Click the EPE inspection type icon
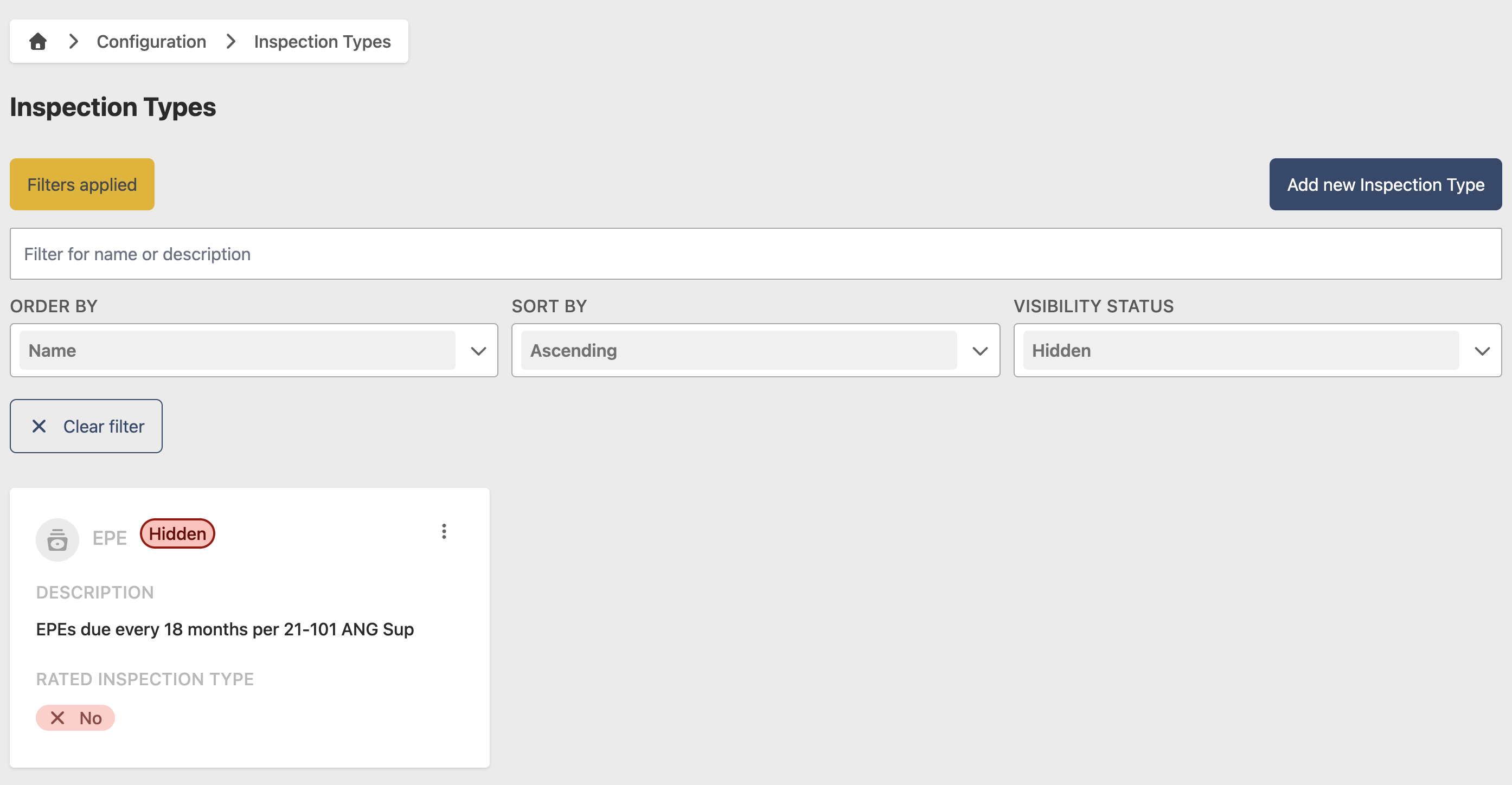This screenshot has width=1512, height=785. coord(57,540)
